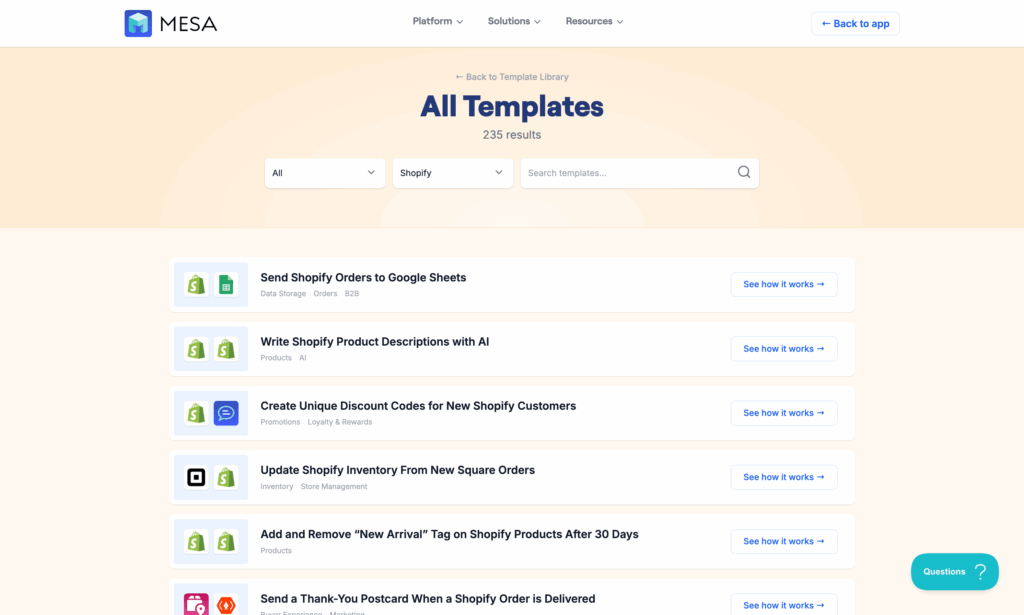Click the red diamond icon in Postcard row

pos(226,605)
